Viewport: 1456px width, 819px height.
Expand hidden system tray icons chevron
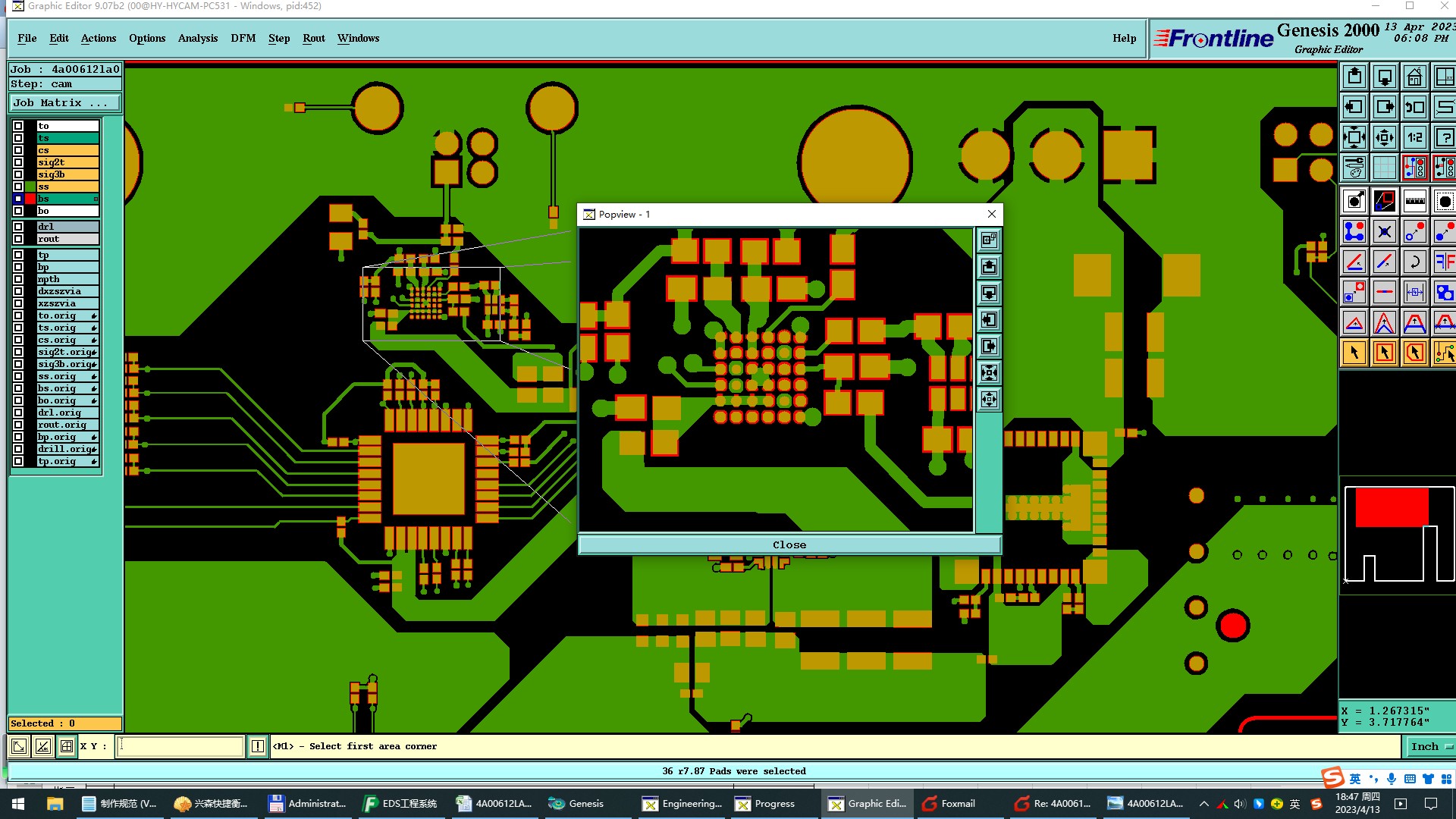tap(1203, 804)
